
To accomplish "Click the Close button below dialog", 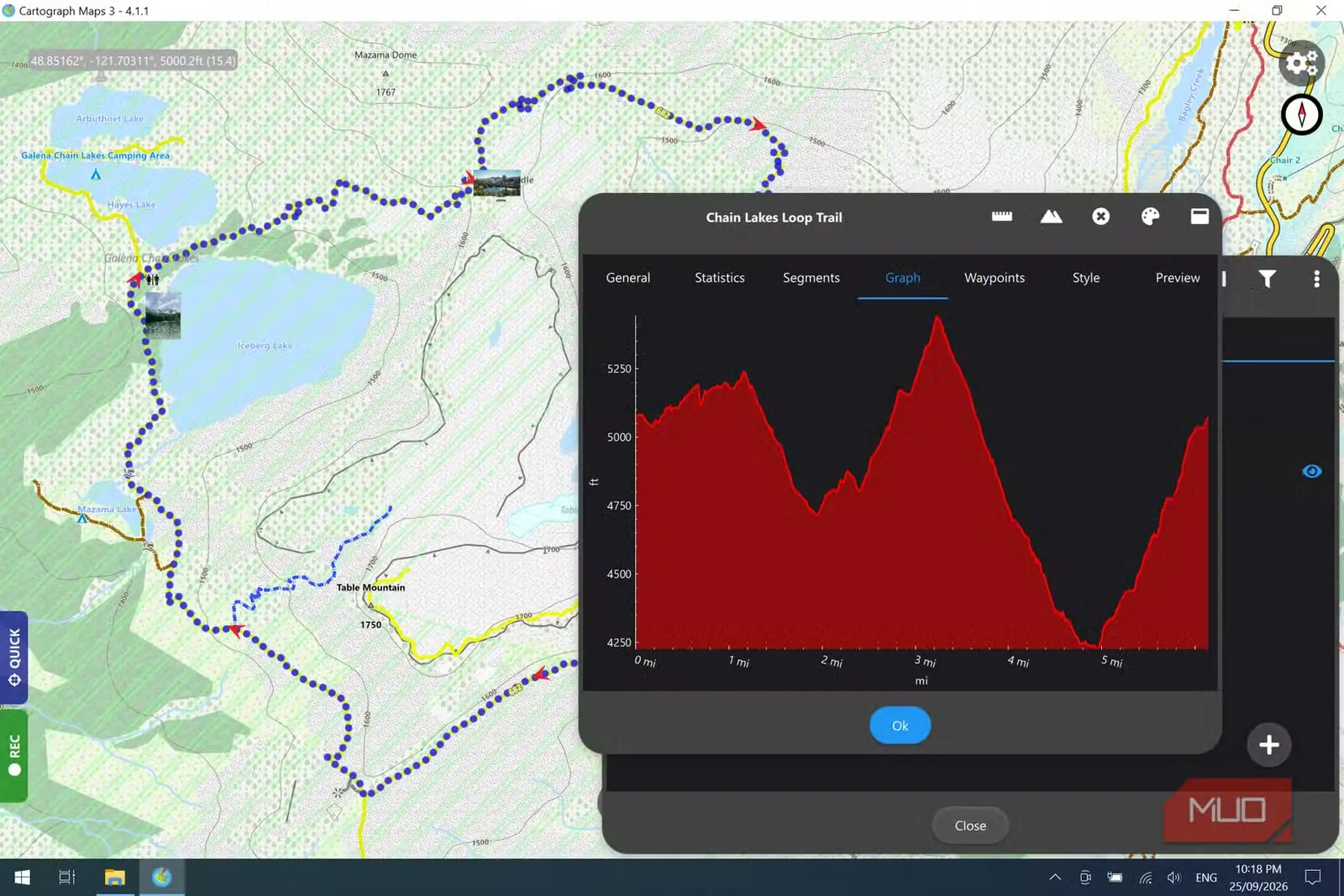I will tap(970, 825).
